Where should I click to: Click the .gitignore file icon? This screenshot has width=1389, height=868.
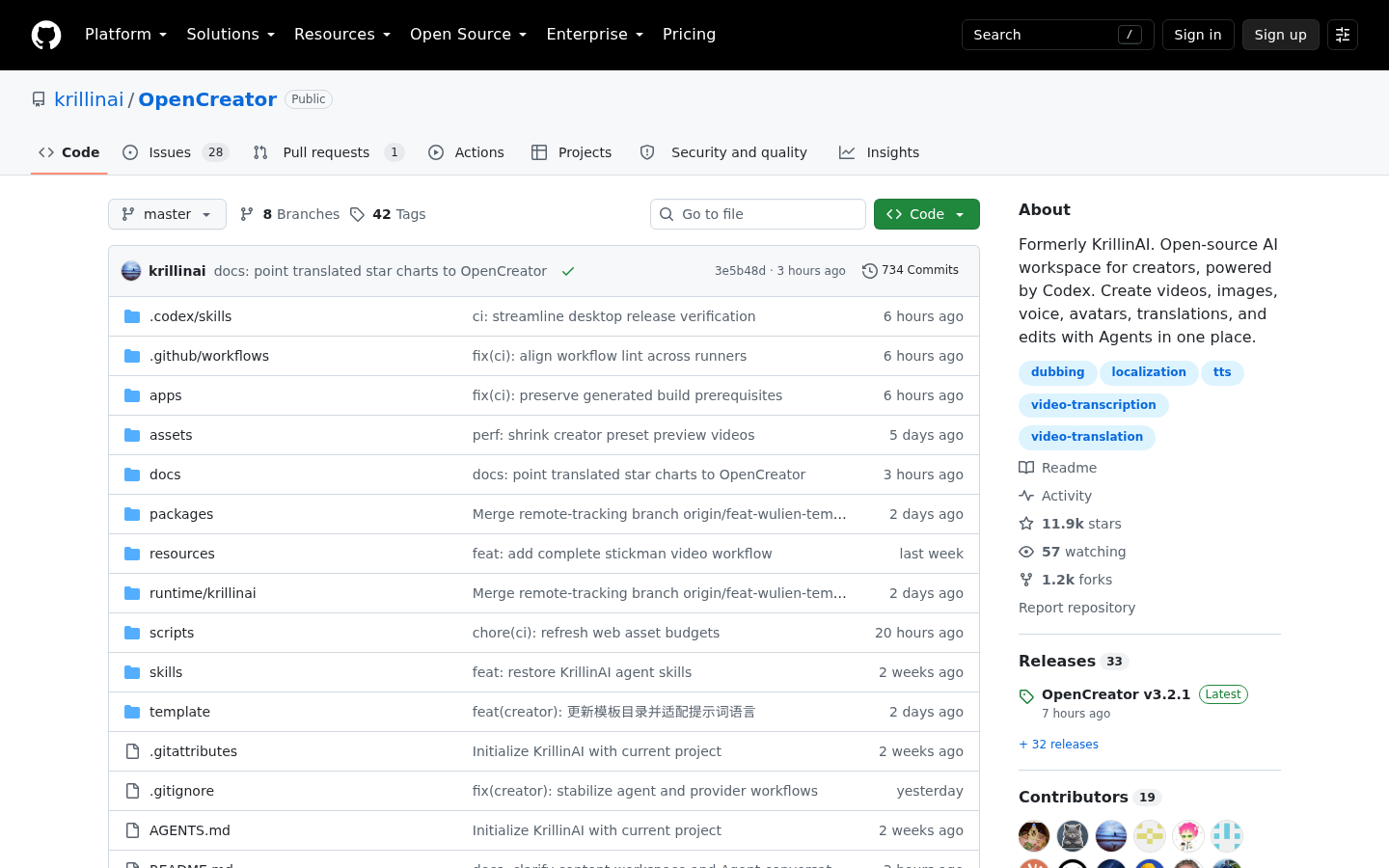[x=132, y=791]
